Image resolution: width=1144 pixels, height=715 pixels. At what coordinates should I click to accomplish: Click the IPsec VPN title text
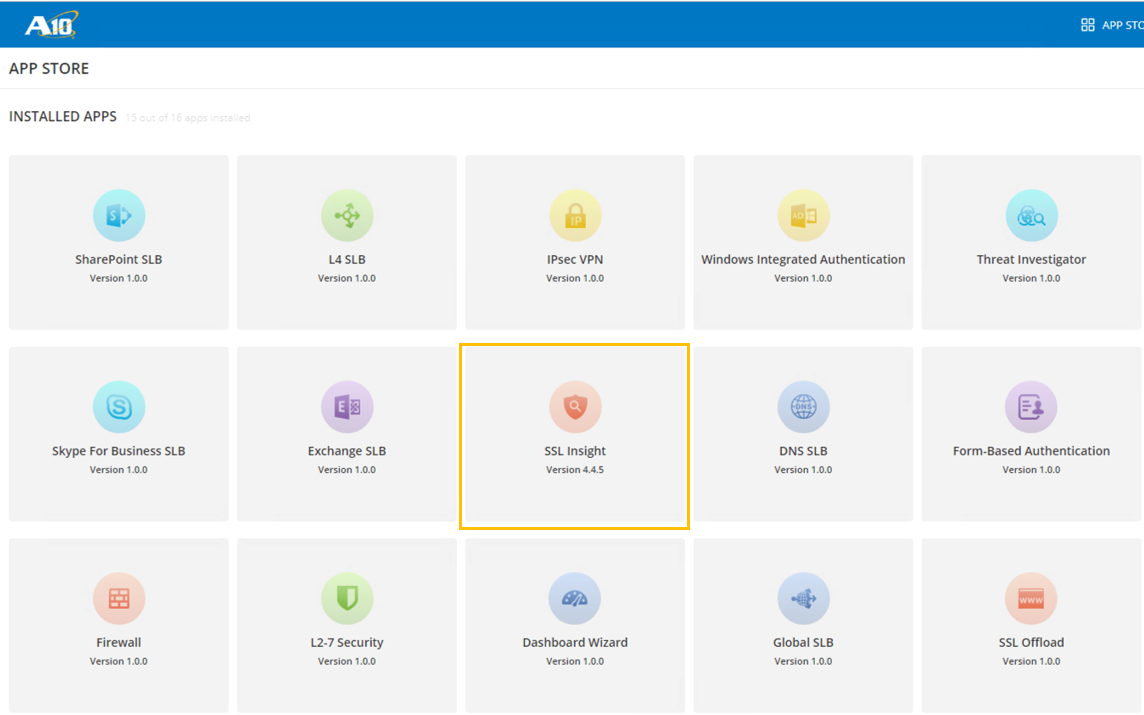pos(575,259)
